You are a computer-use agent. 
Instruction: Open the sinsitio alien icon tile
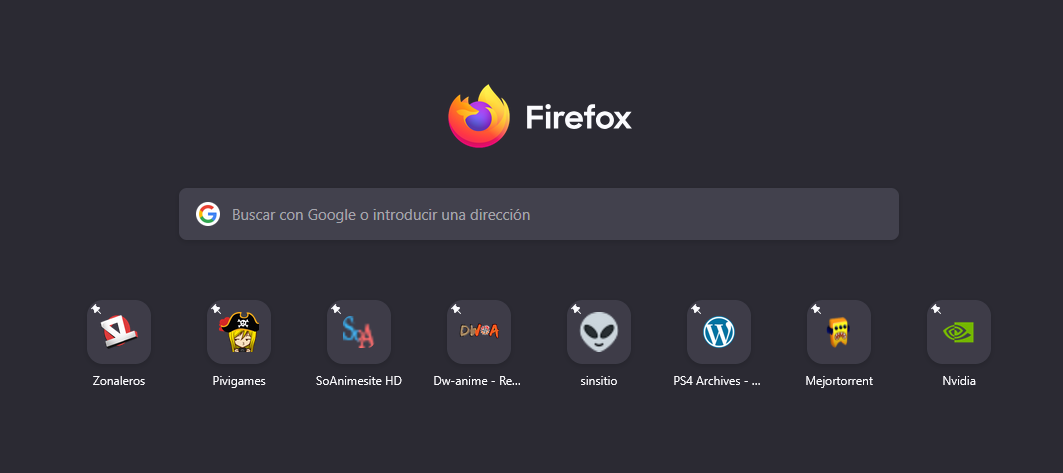point(599,332)
